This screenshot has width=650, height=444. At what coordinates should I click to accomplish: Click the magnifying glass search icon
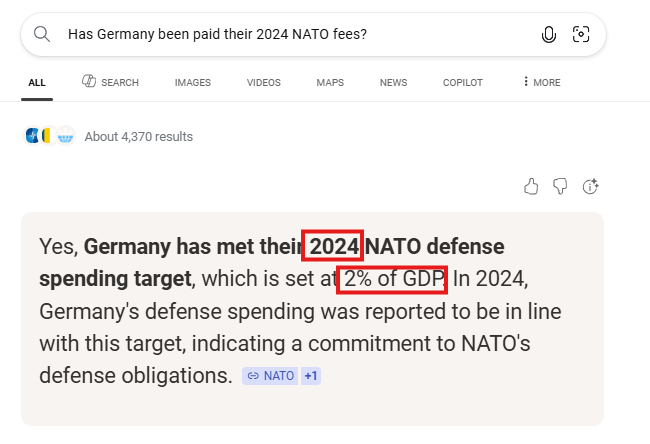pos(42,34)
